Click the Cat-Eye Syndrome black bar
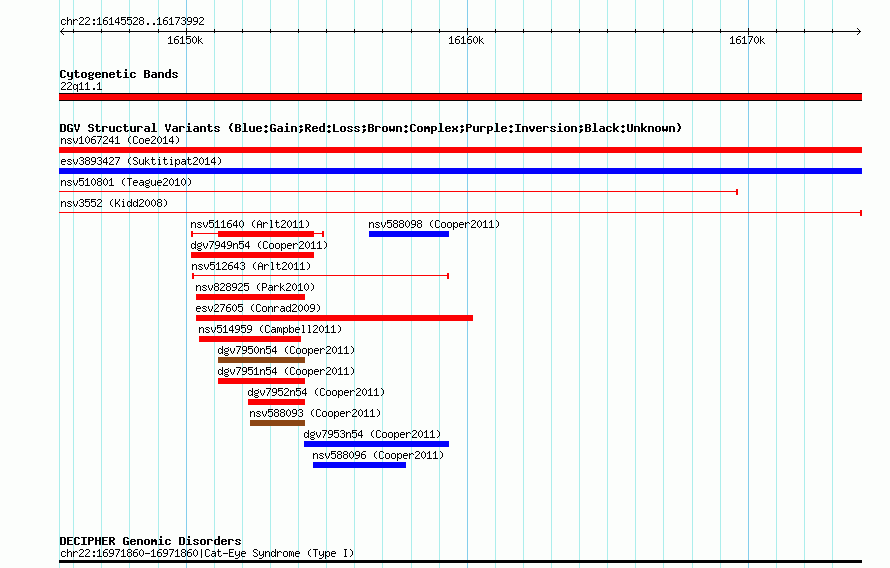This screenshot has width=890, height=568. [x=460, y=561]
